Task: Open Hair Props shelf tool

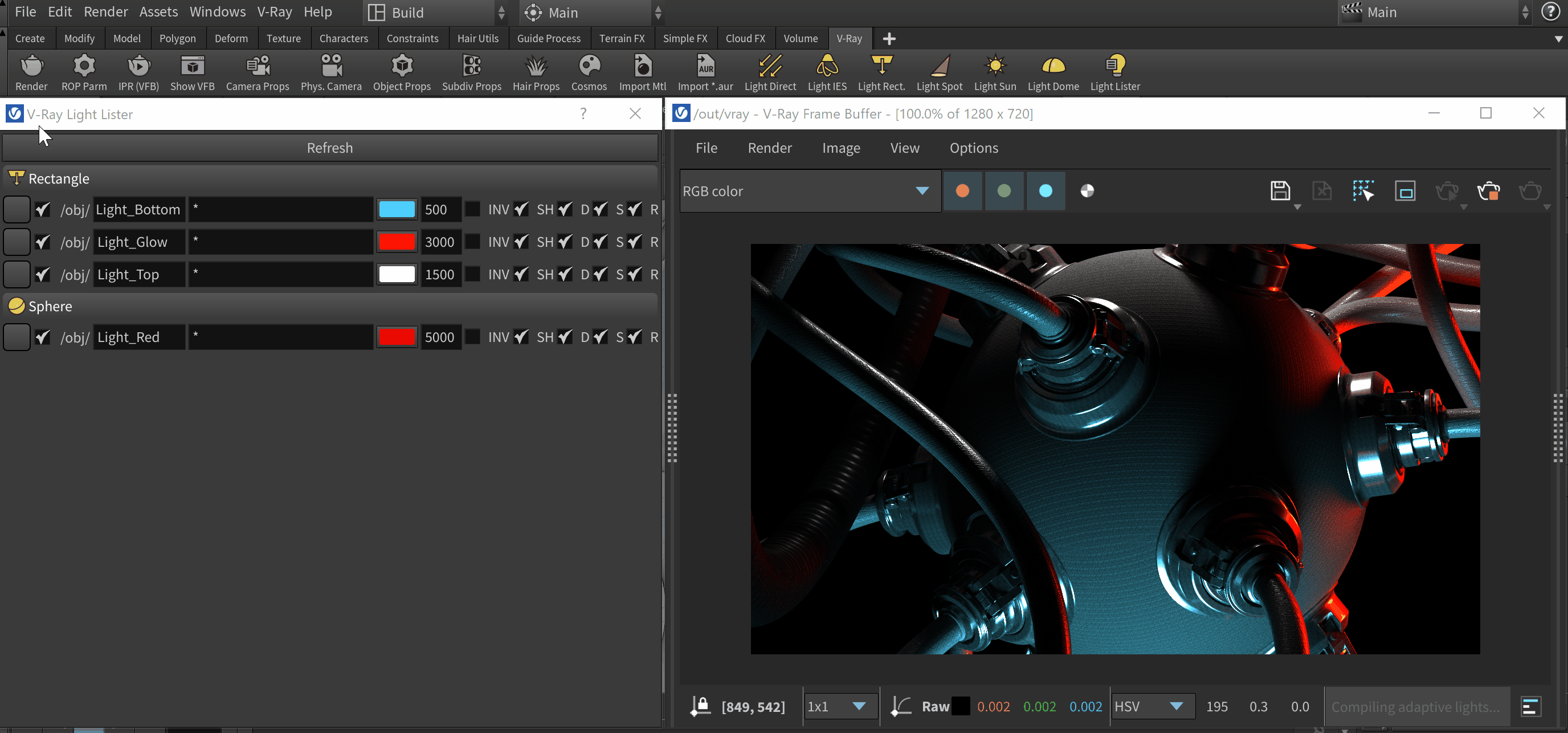Action: pyautogui.click(x=536, y=72)
